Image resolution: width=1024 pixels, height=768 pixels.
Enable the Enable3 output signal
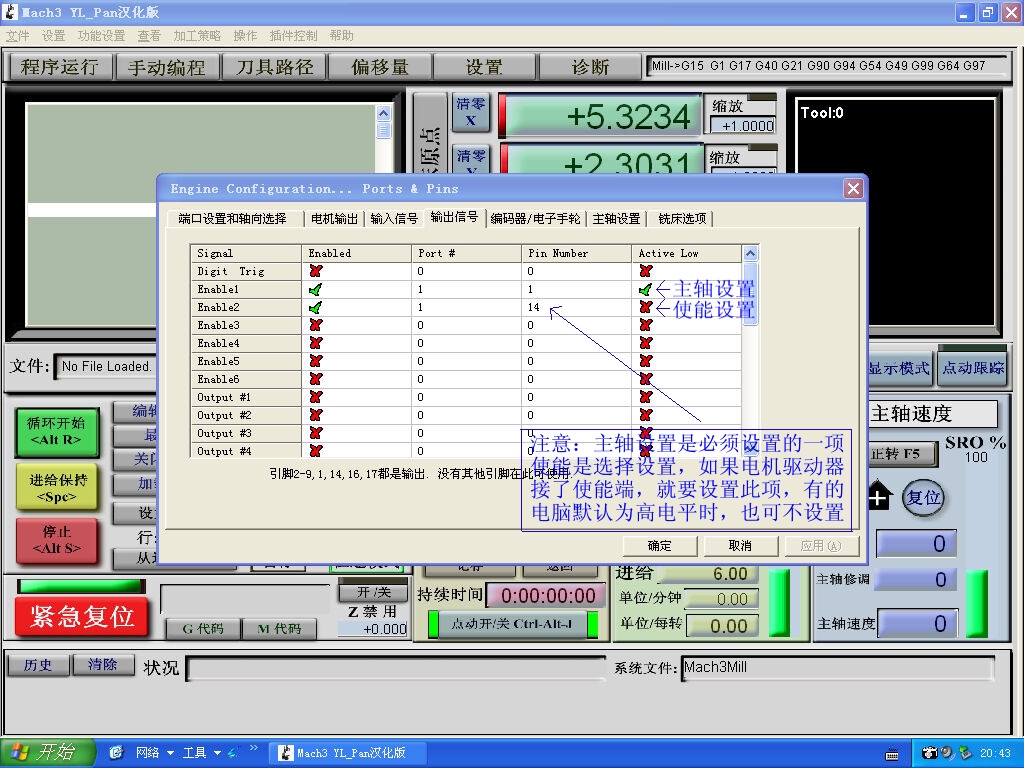[x=316, y=325]
